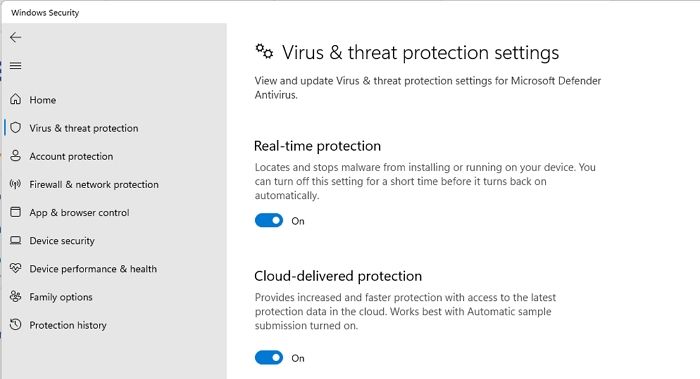Click the Virus & threat protection shield icon

coord(16,128)
